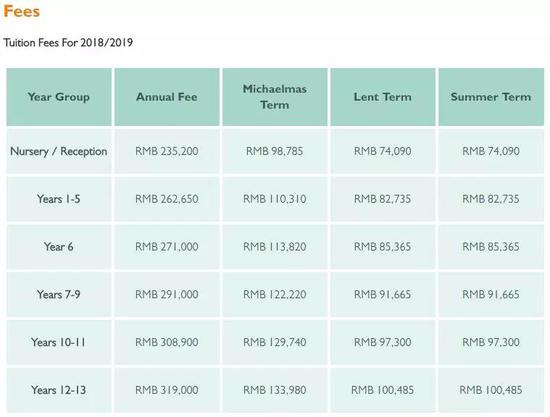This screenshot has width=550, height=417.
Task: Click the RMB 110,310 Michaelmas cell
Action: click(275, 199)
